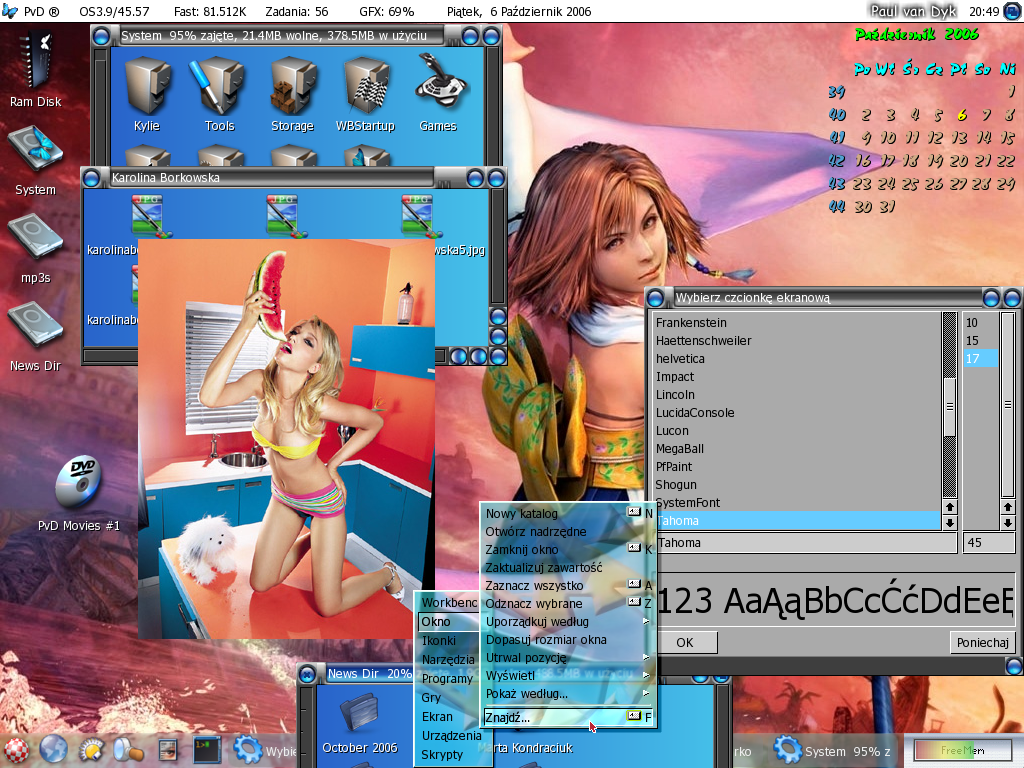Screen dimensions: 1024x768
Task: Open the mp3s drive icon
Action: click(x=35, y=238)
